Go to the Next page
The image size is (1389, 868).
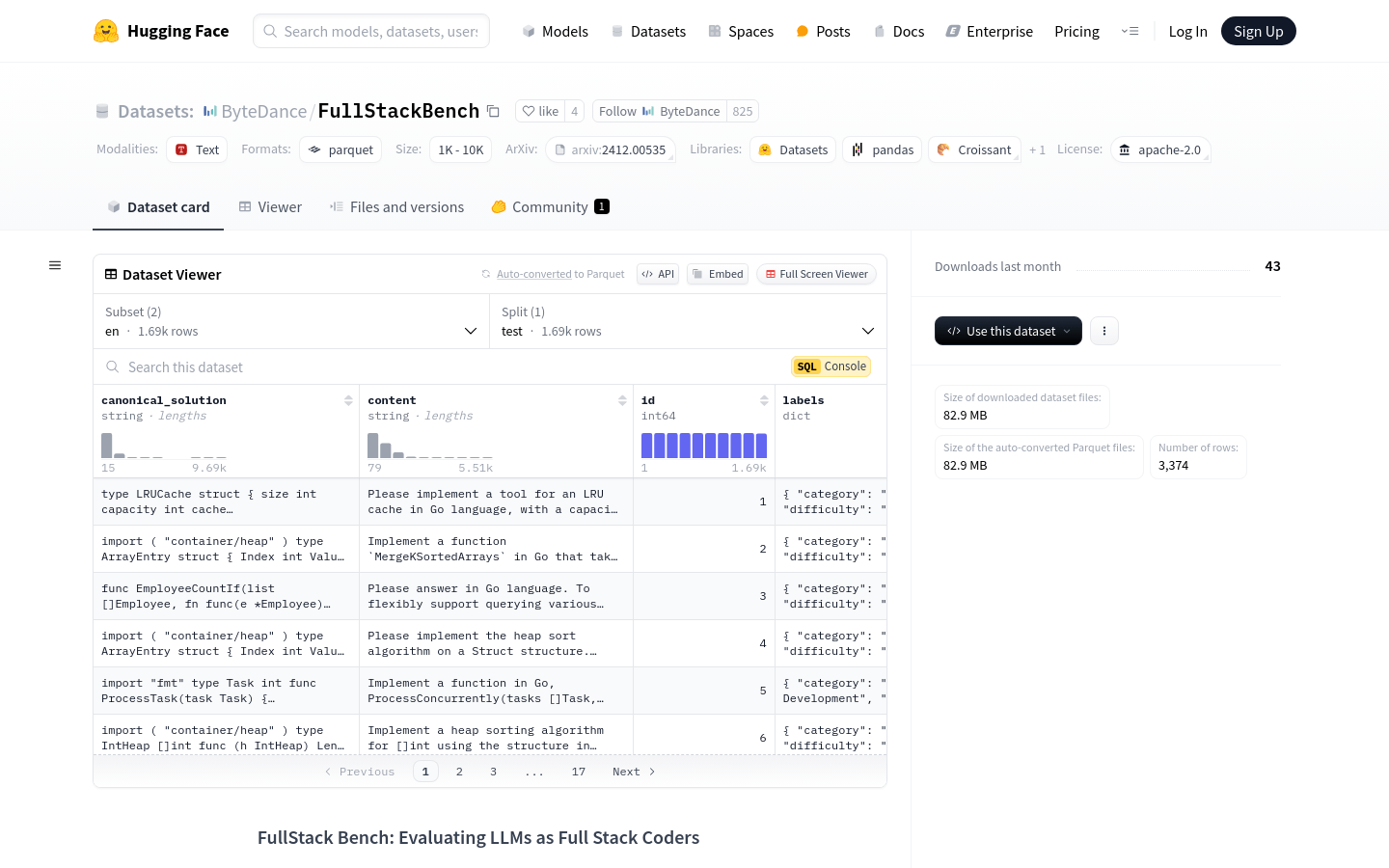(x=634, y=772)
